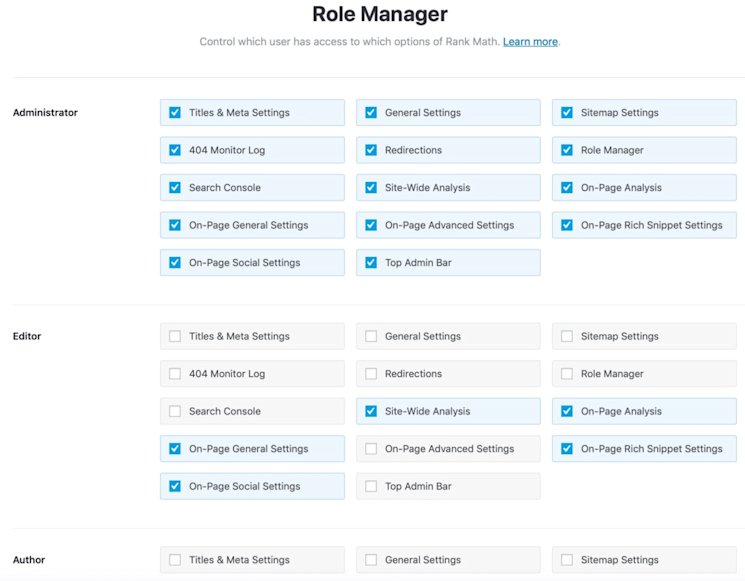
Task: Uncheck Administrator On-Page Social Settings
Action: pyautogui.click(x=175, y=263)
